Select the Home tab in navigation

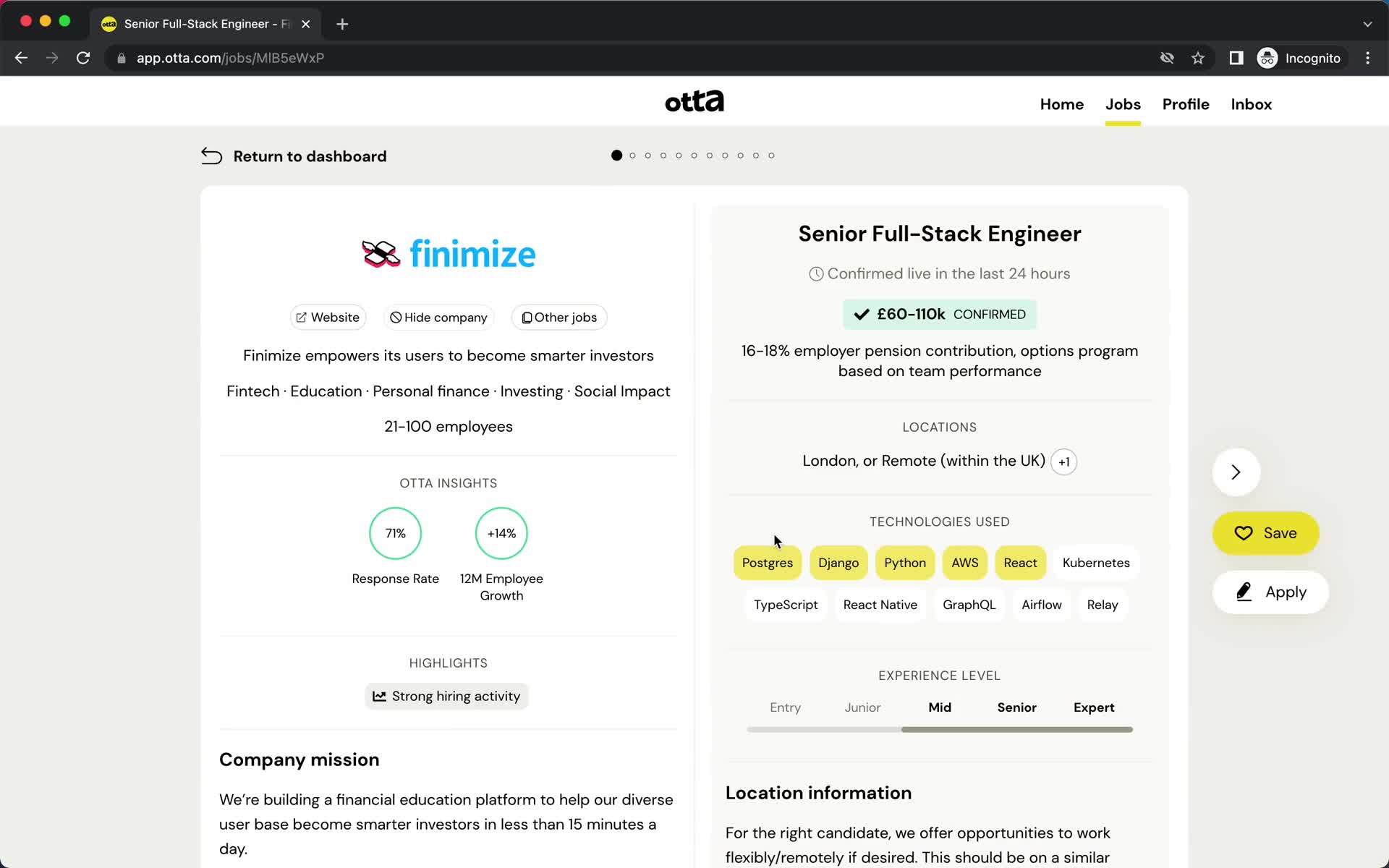click(x=1062, y=104)
